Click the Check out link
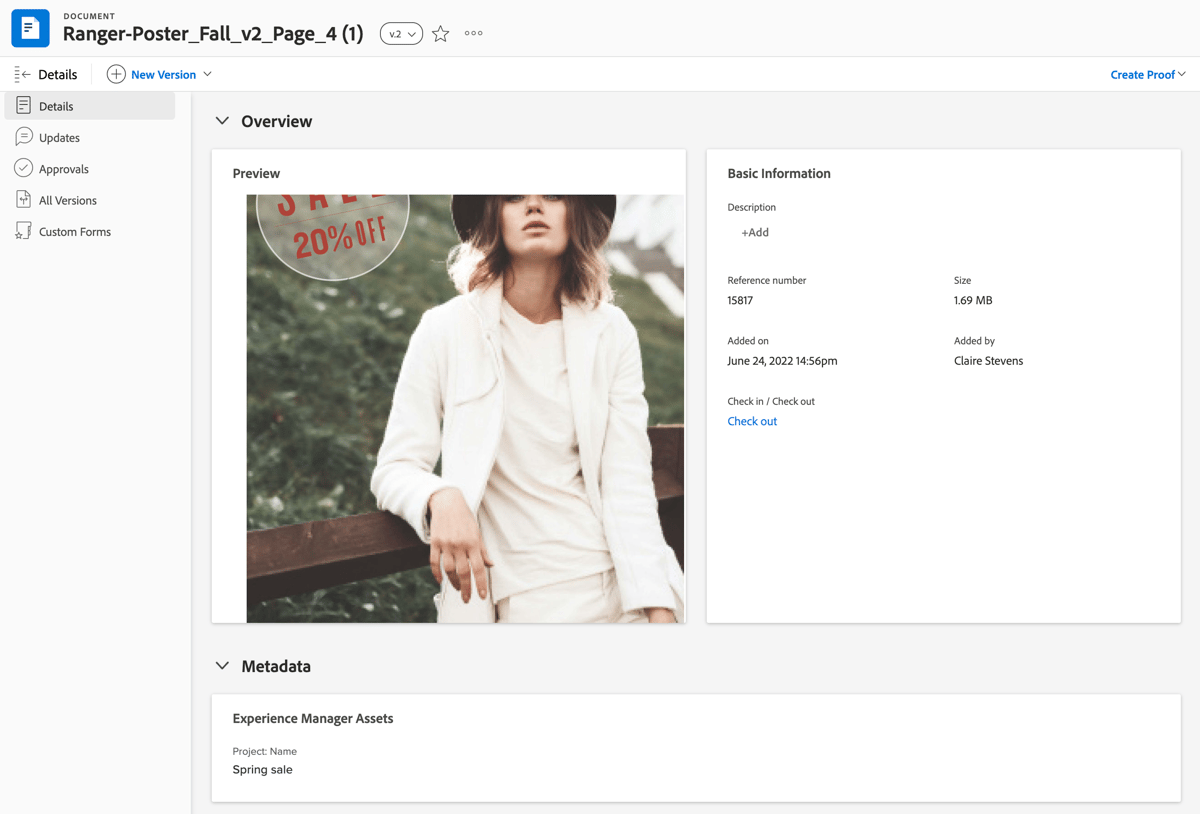 pyautogui.click(x=752, y=421)
